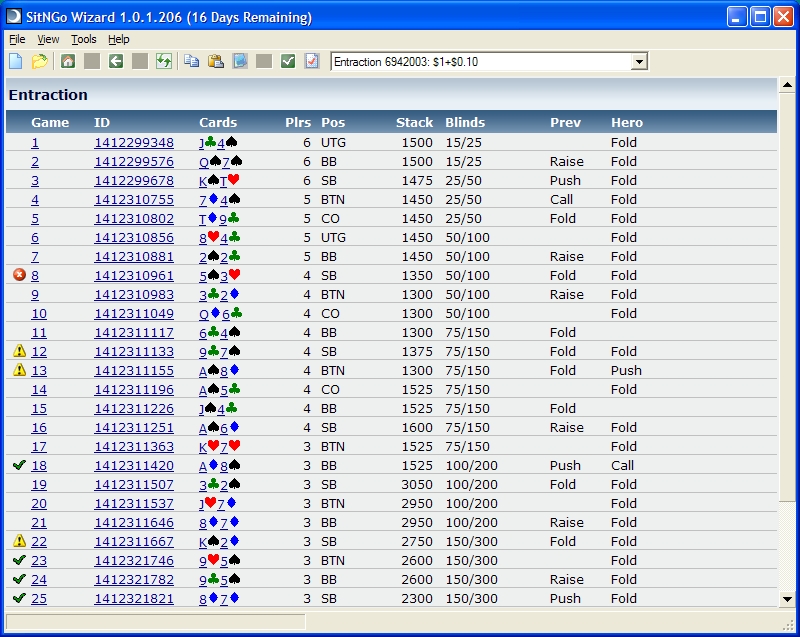Open the View menu
800x637 pixels.
(x=48, y=39)
